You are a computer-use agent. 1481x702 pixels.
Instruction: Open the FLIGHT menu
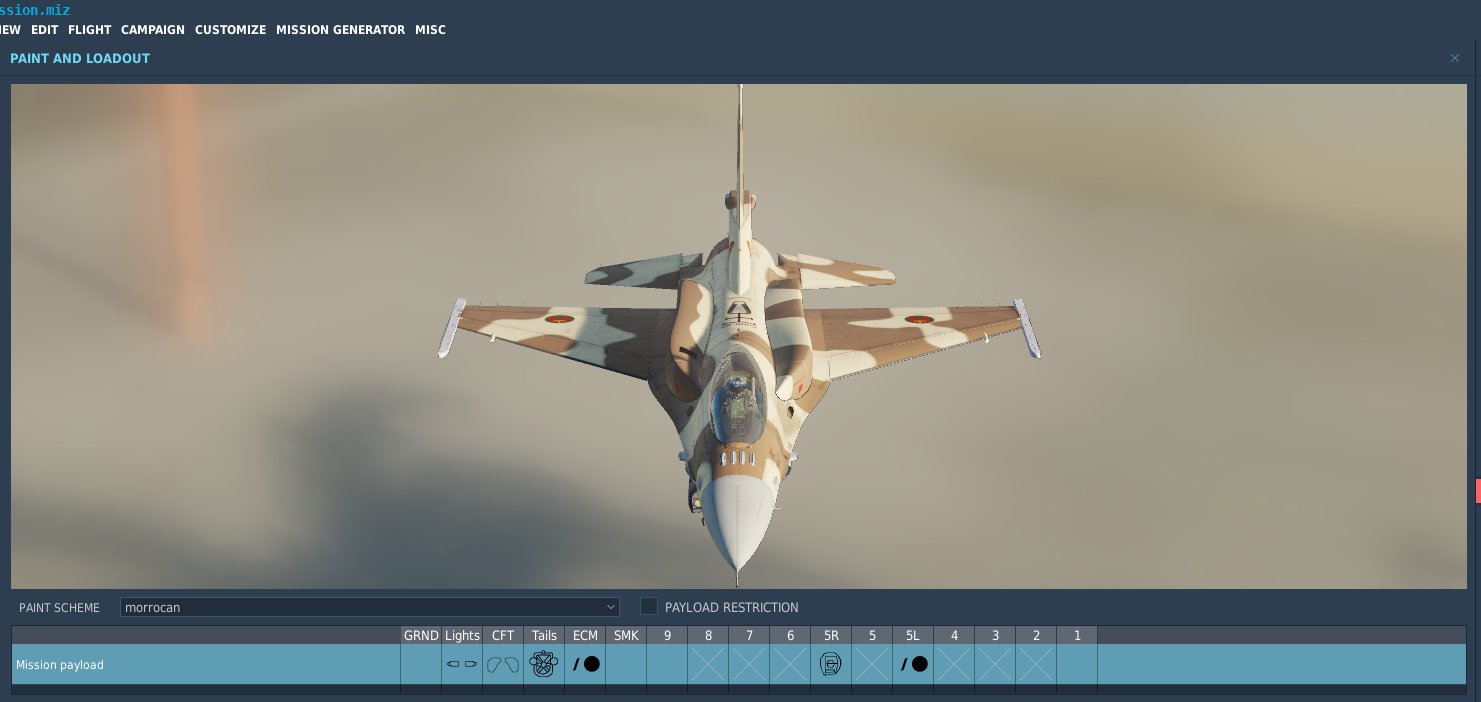tap(89, 30)
